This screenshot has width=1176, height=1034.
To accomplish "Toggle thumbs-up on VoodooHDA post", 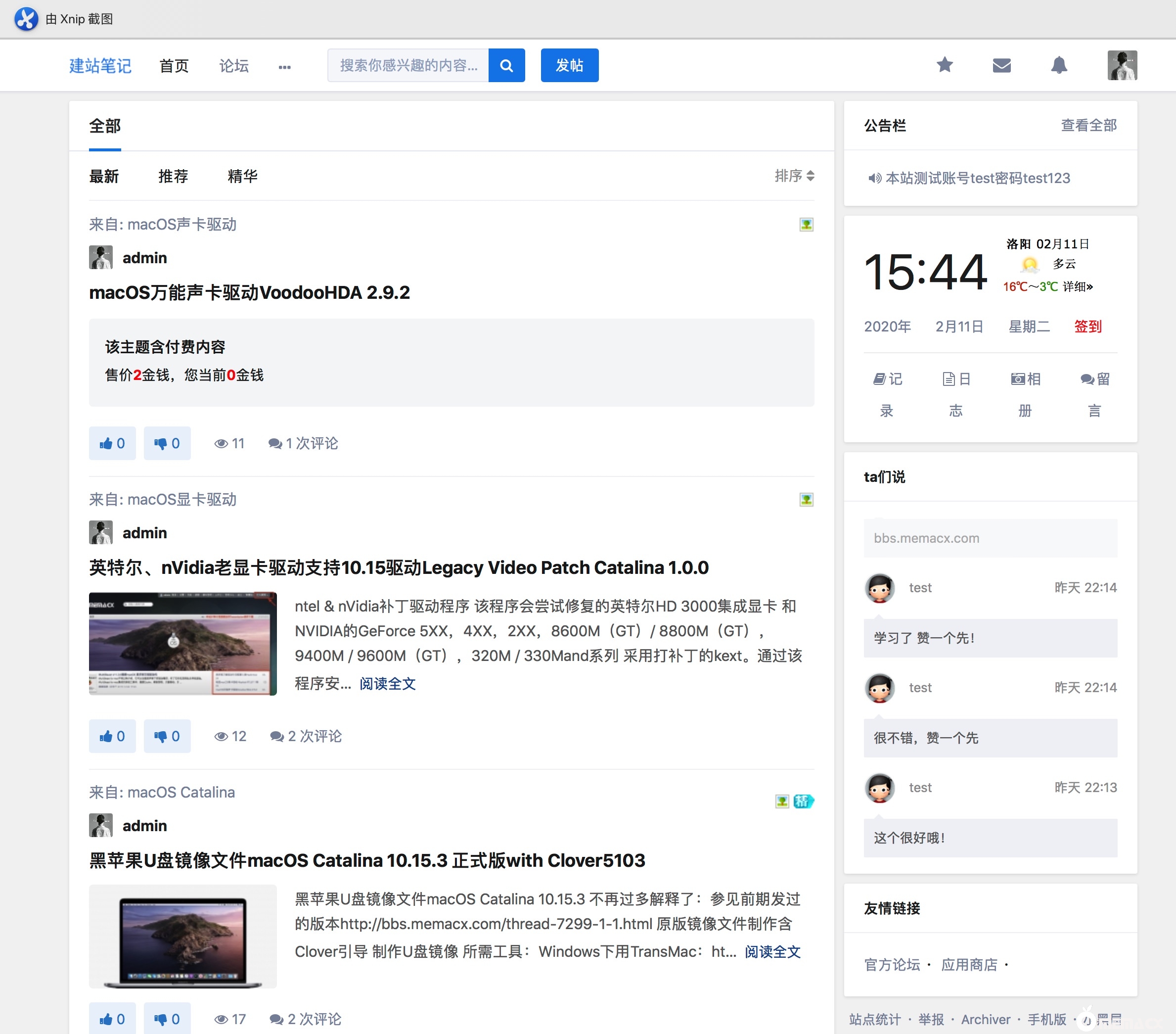I will click(112, 443).
